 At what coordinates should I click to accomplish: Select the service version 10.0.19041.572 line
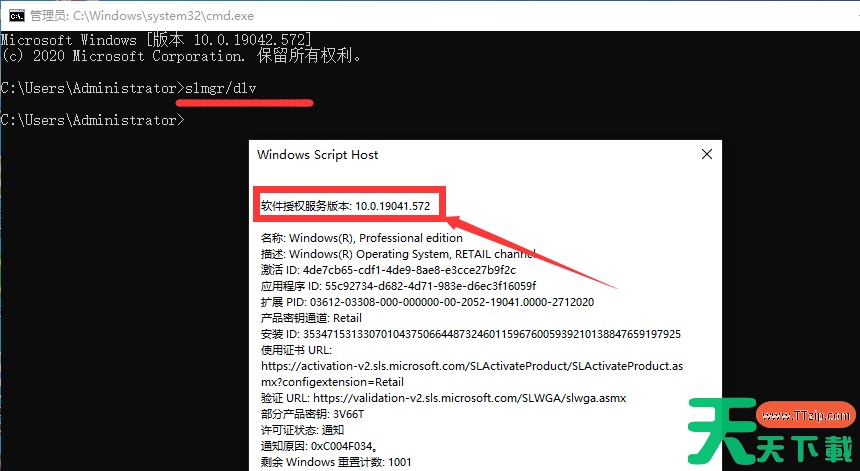(x=346, y=206)
